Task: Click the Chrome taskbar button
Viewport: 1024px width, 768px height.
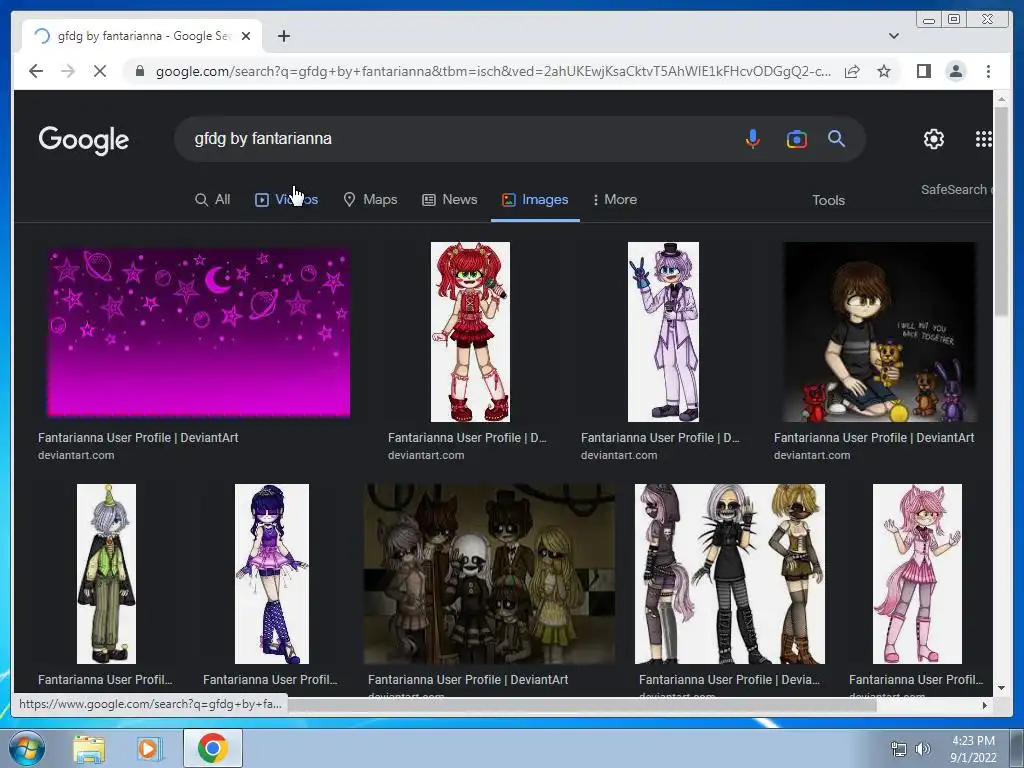Action: (x=213, y=748)
